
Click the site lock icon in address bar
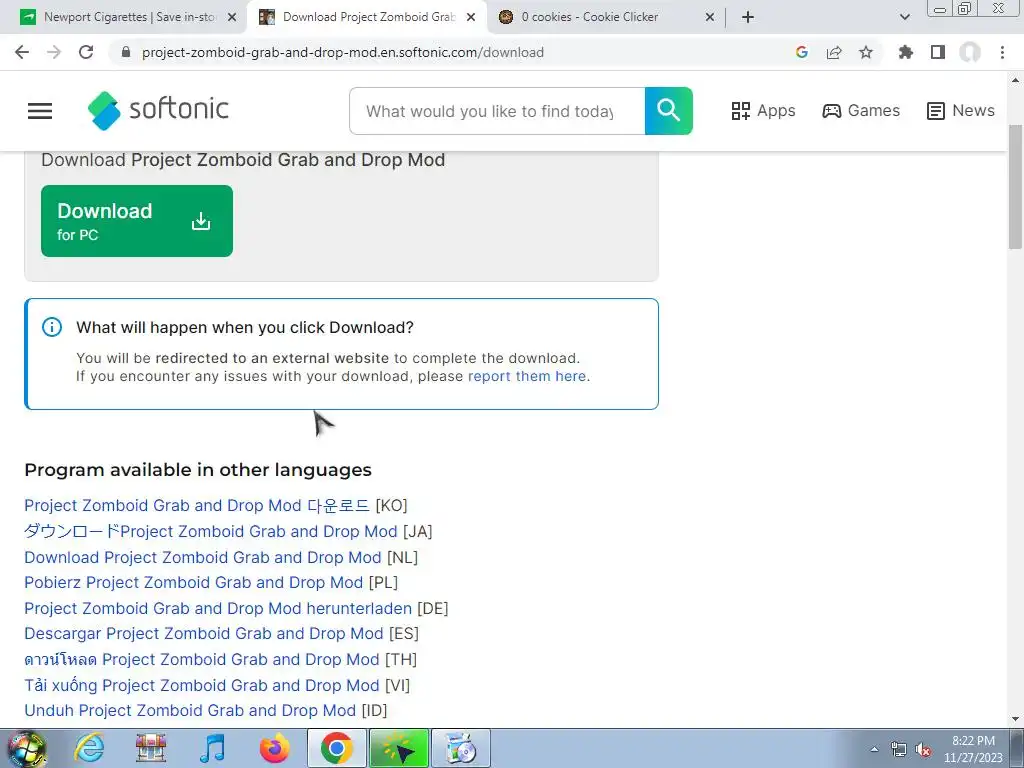point(127,52)
